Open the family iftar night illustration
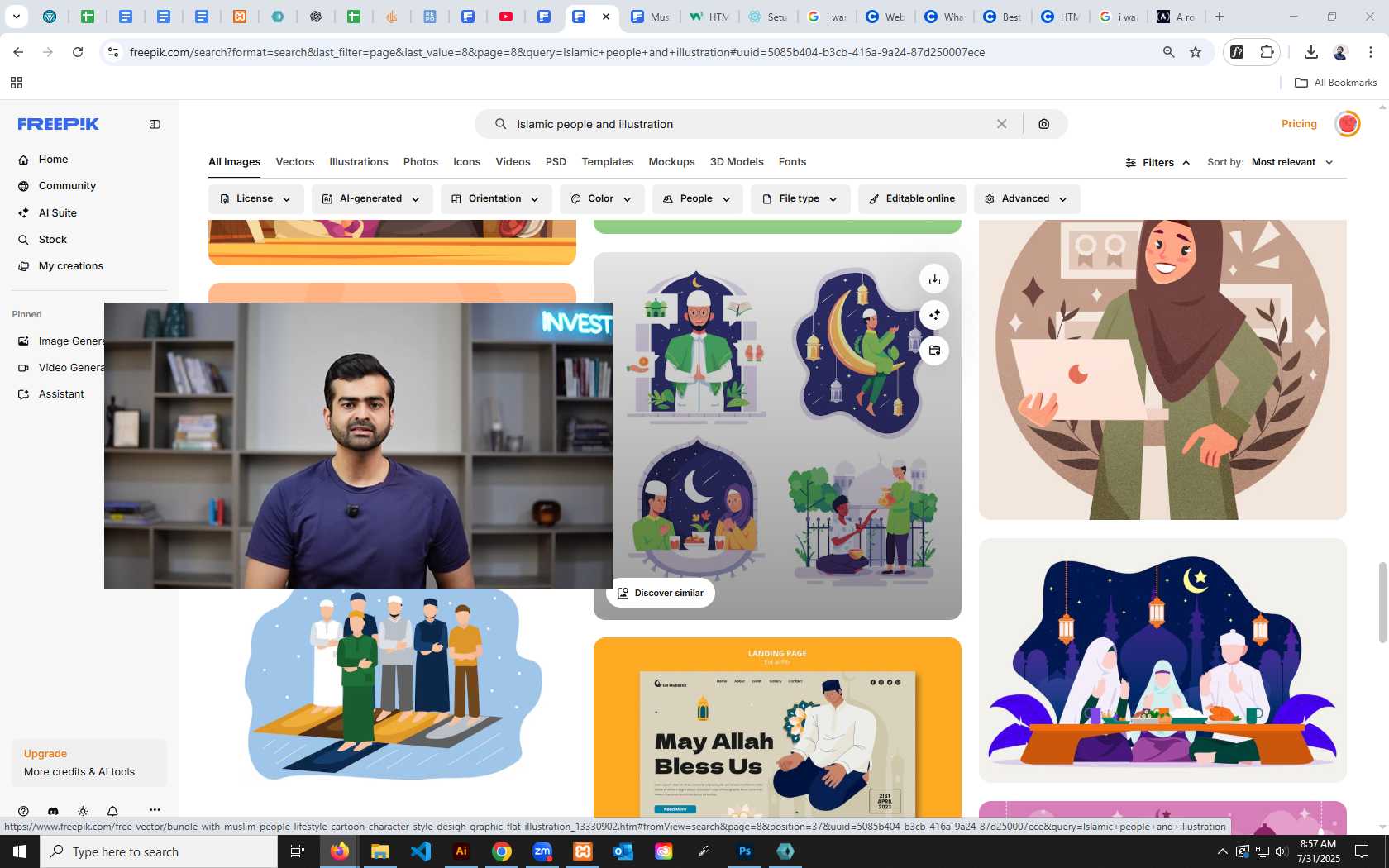The width and height of the screenshot is (1389, 868). pyautogui.click(x=1162, y=661)
